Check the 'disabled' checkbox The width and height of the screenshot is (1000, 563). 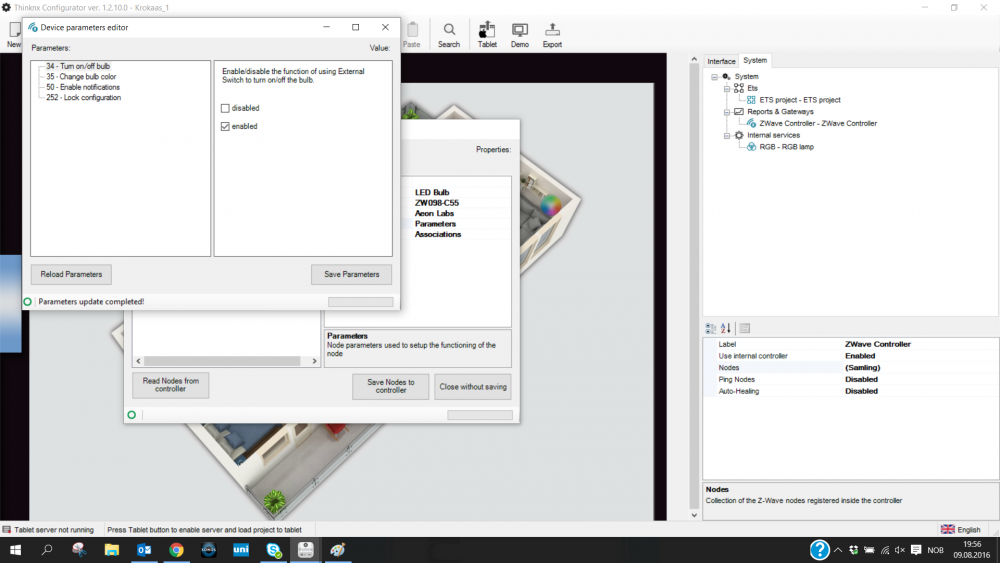point(225,108)
